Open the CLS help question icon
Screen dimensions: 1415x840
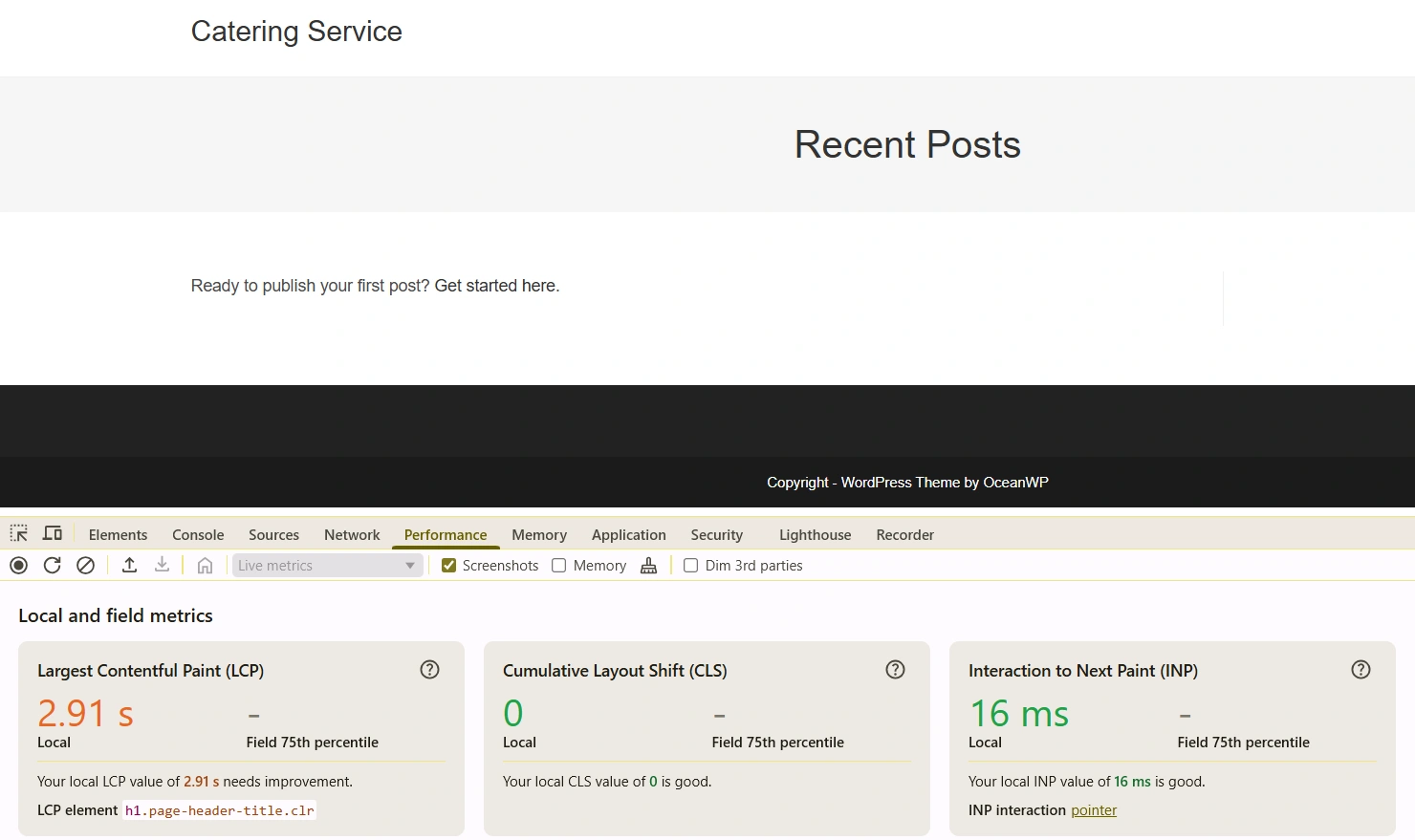point(896,670)
